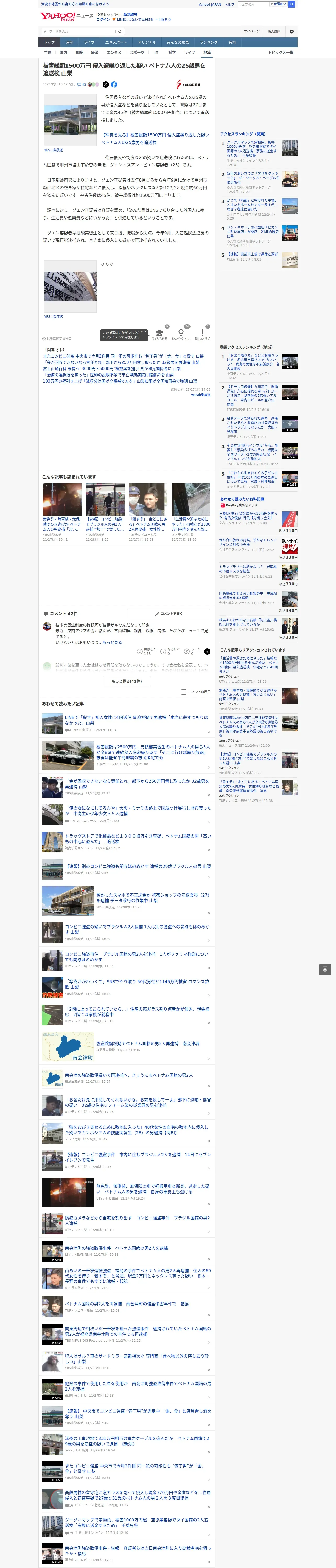Open article 「写真がかわいくて」SNSでやり取り
This screenshot has width=336, height=1568.
tap(137, 984)
